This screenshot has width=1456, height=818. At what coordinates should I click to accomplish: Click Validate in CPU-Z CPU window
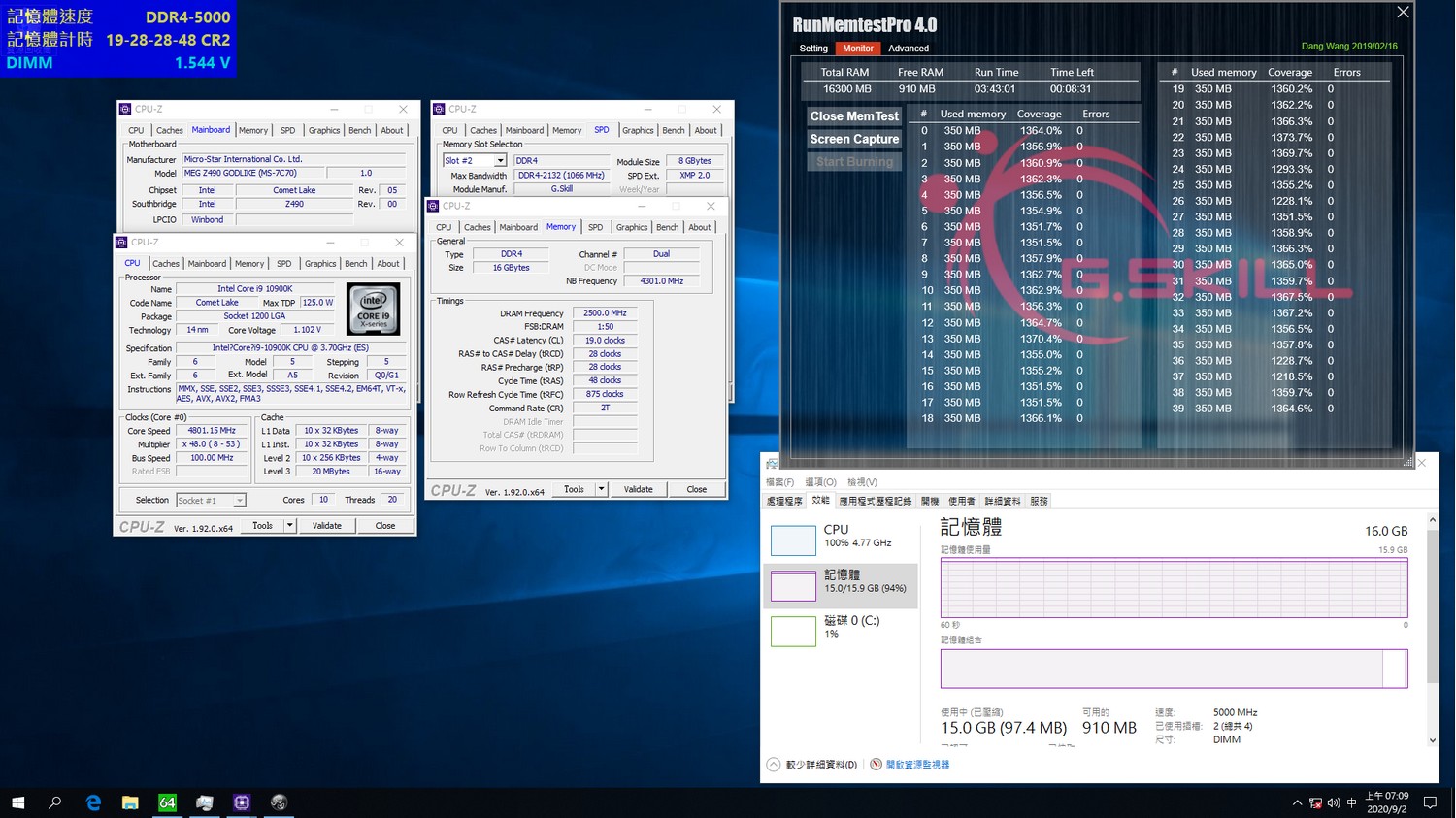click(x=326, y=526)
